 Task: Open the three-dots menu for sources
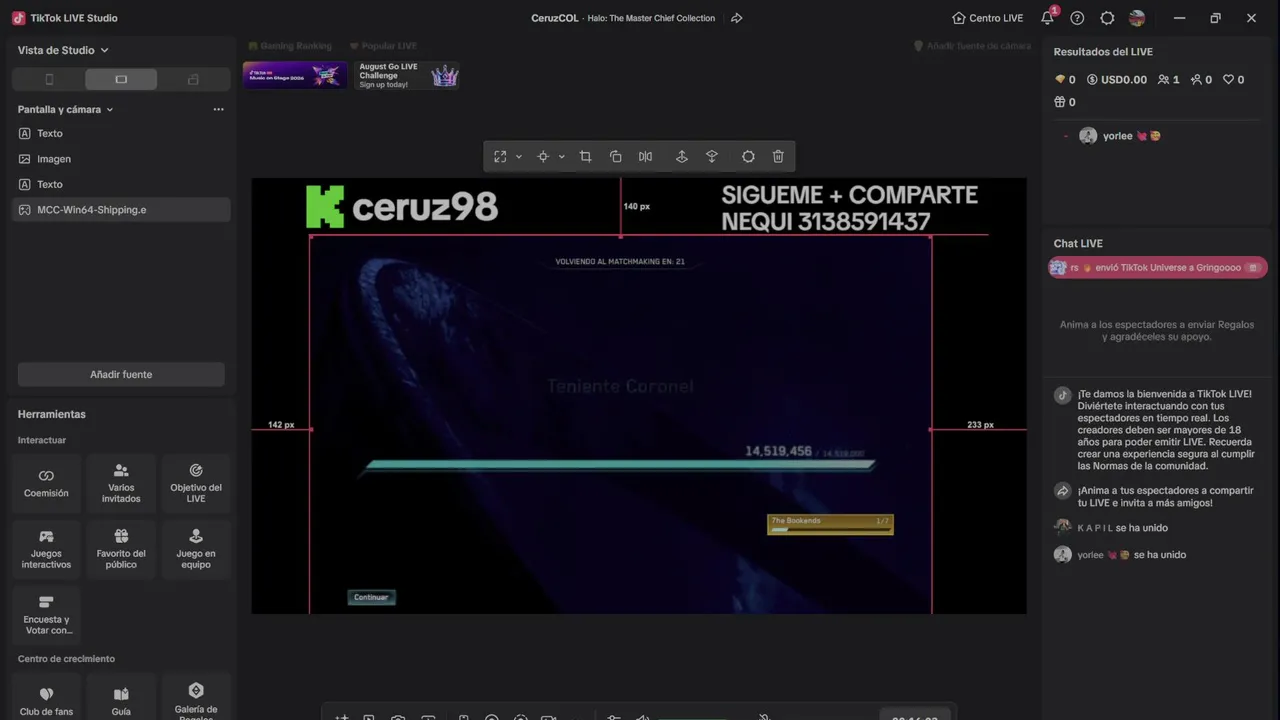(x=218, y=109)
